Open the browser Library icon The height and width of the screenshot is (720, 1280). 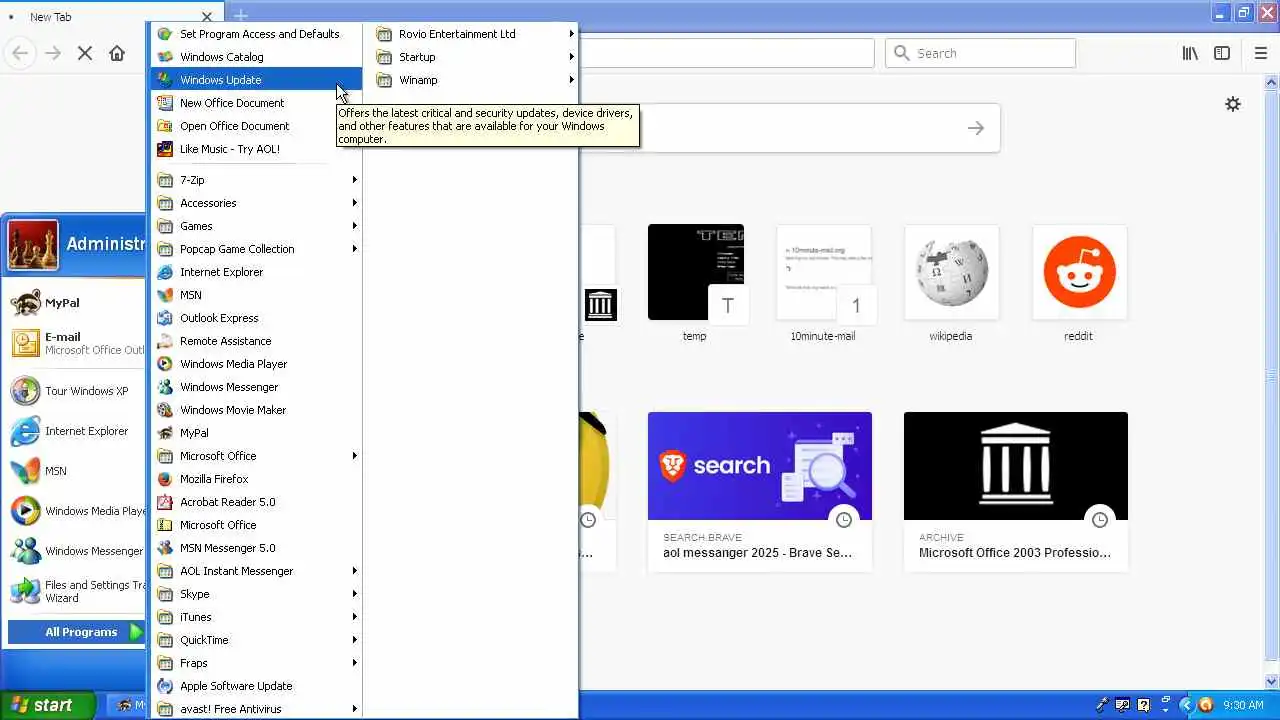tap(1190, 53)
